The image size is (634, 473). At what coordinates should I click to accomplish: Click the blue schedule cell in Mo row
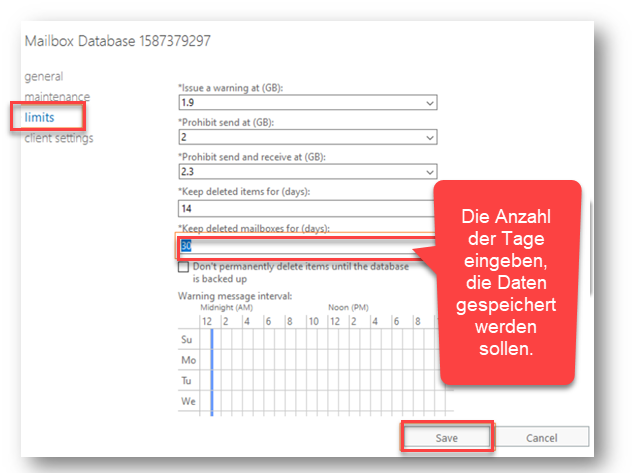point(211,360)
